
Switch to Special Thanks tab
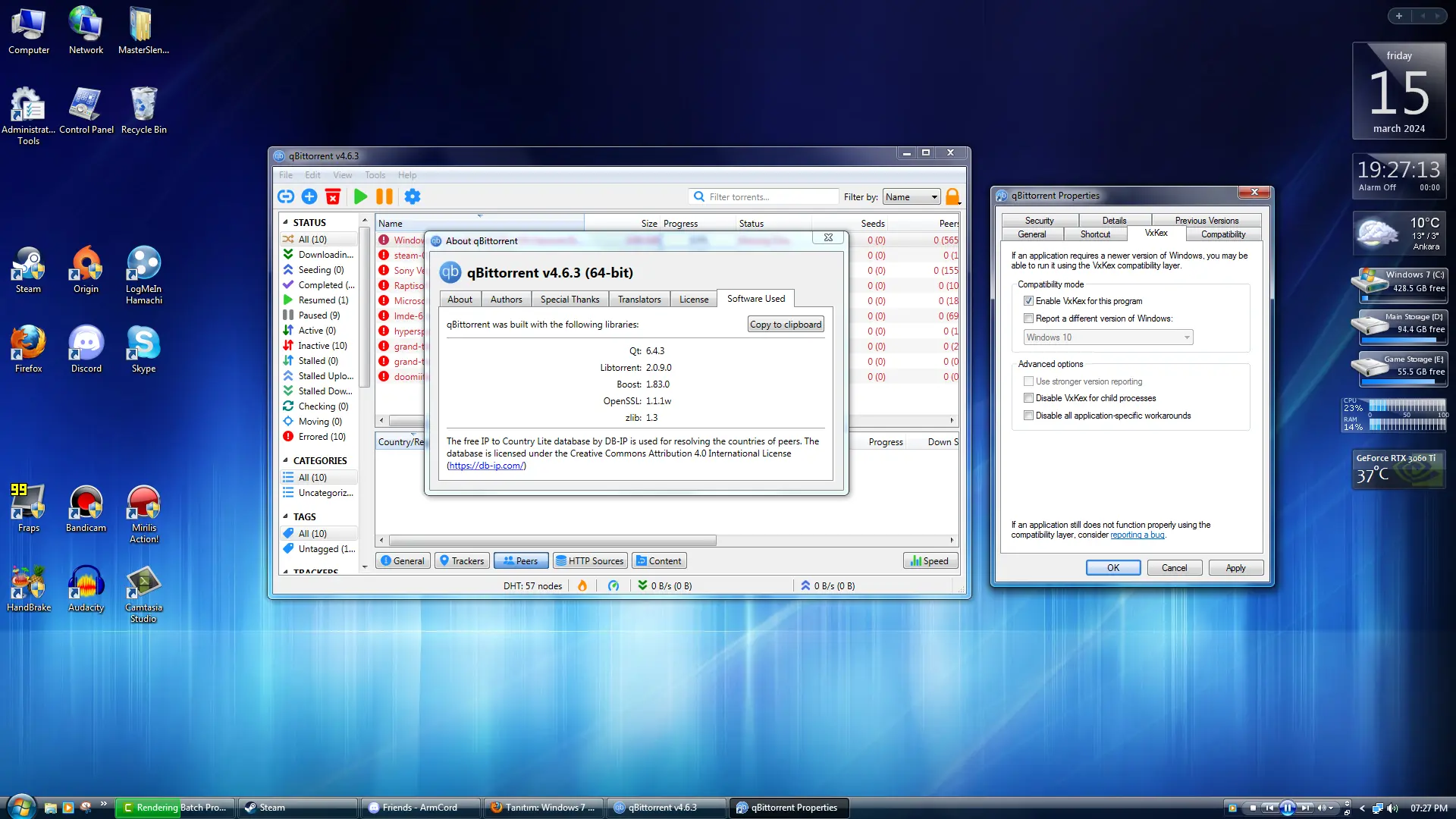pyautogui.click(x=570, y=300)
